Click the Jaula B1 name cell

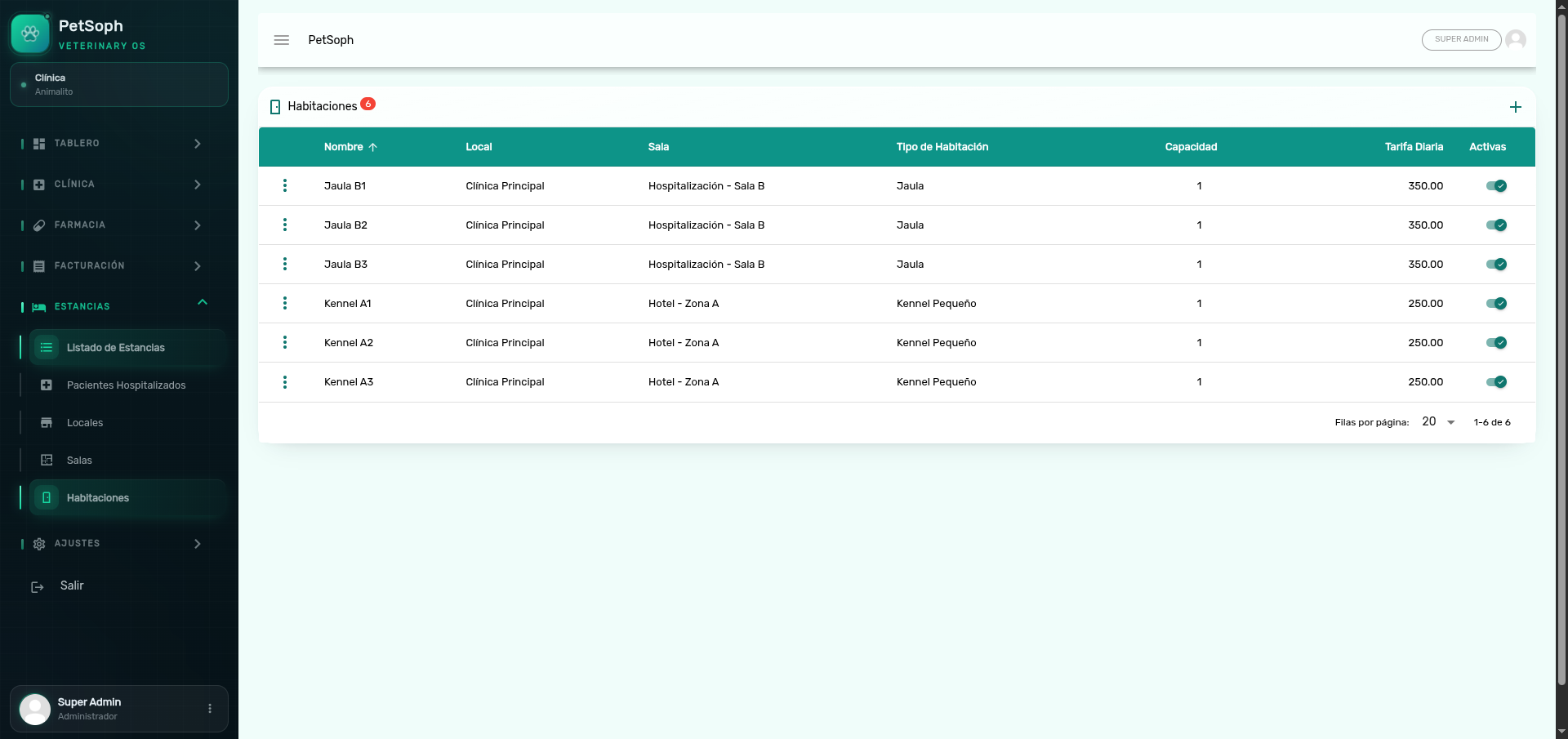click(x=345, y=186)
